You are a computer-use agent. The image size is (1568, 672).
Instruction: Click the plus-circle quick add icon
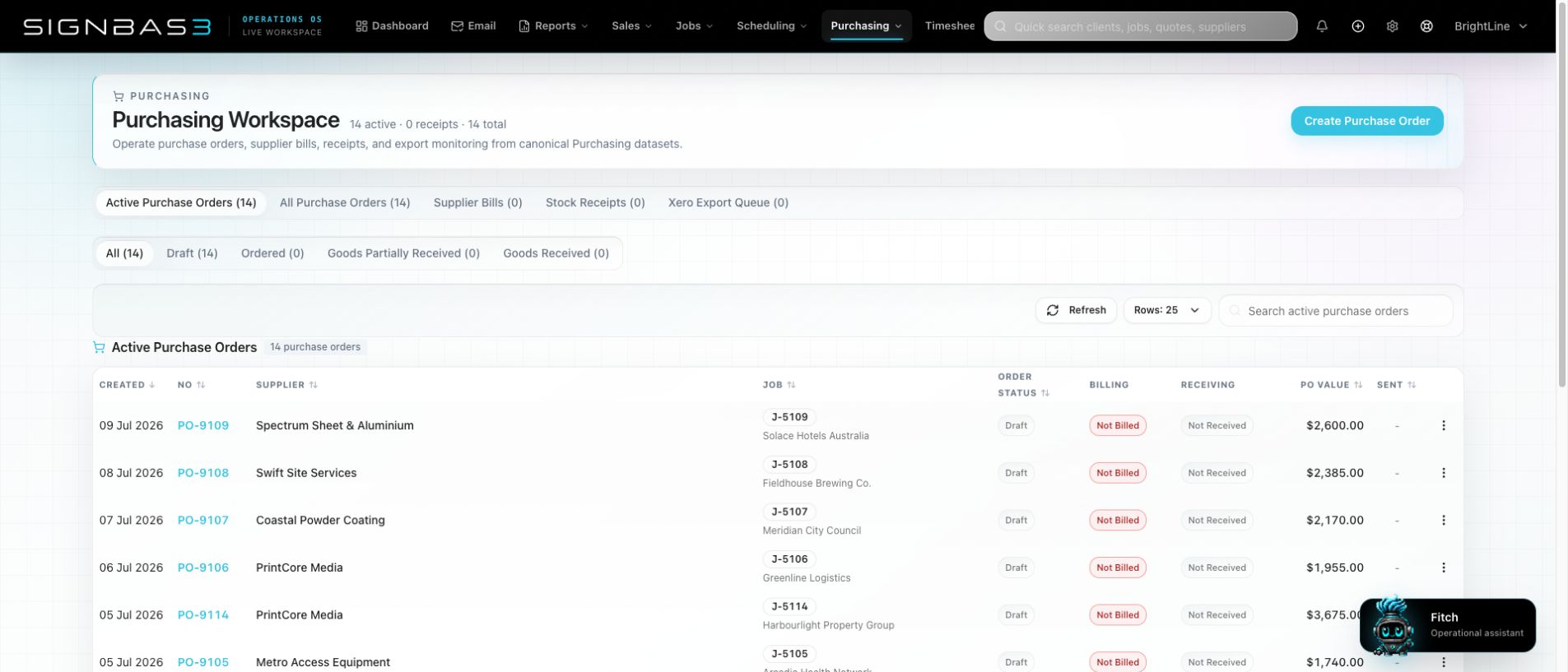[1358, 26]
